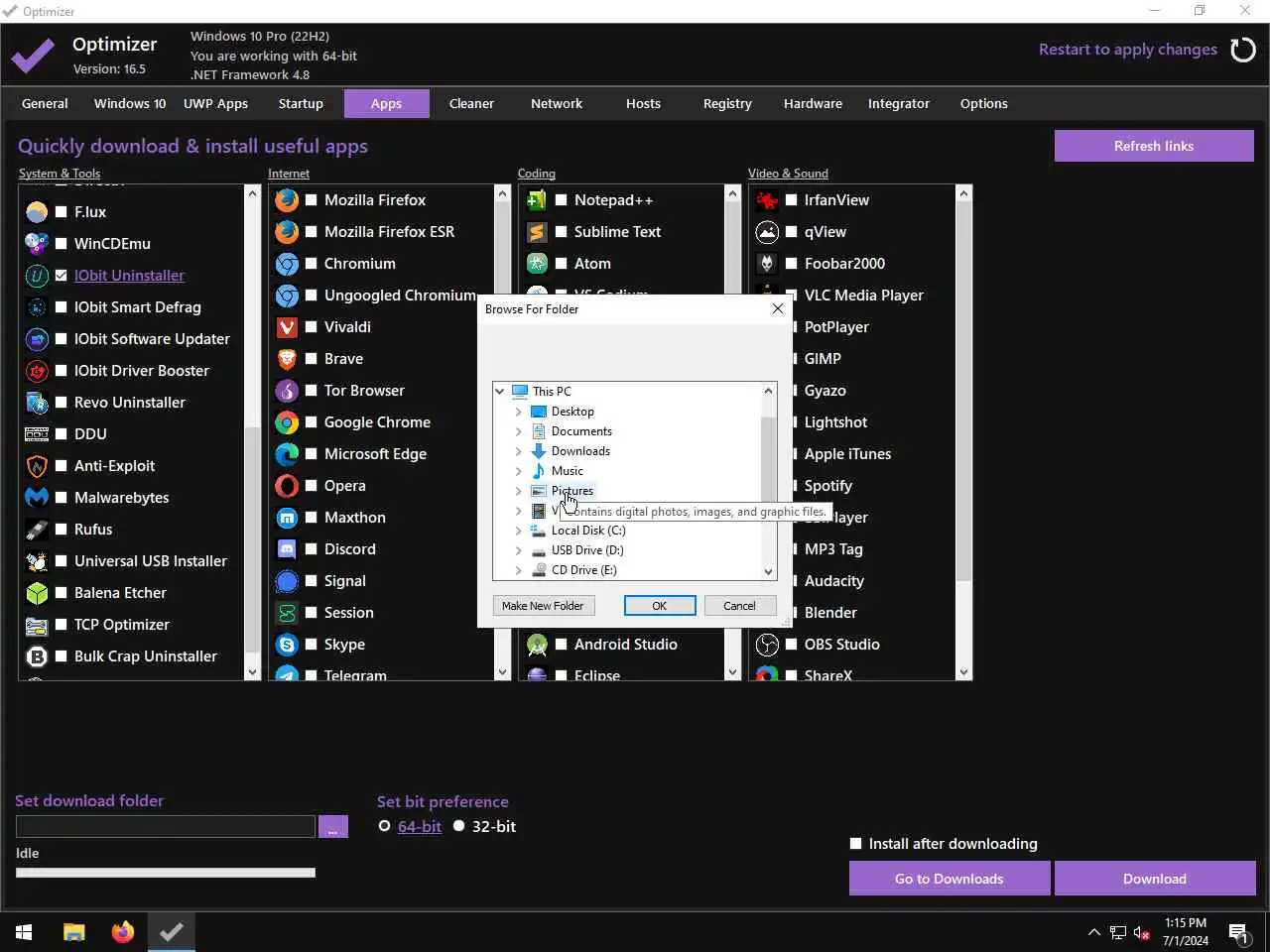Viewport: 1270px width, 952px height.
Task: Click the Sublime Text icon
Action: pyautogui.click(x=537, y=232)
